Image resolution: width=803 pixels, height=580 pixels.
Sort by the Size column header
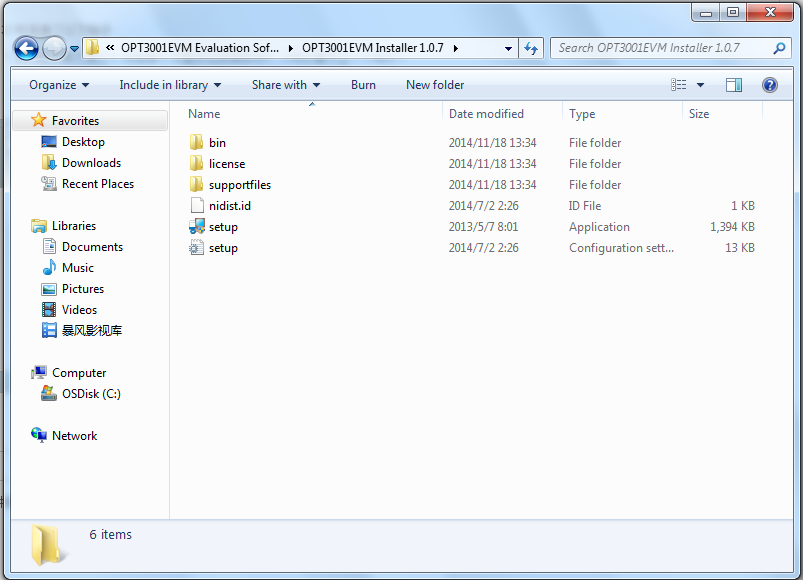[x=699, y=114]
